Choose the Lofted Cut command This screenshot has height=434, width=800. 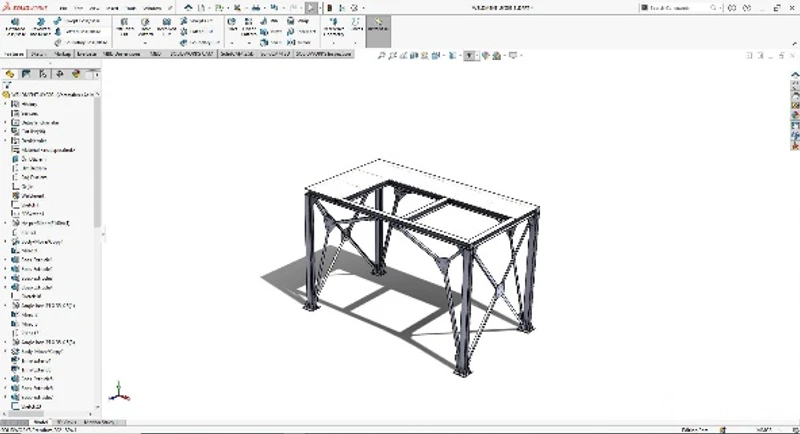196,32
